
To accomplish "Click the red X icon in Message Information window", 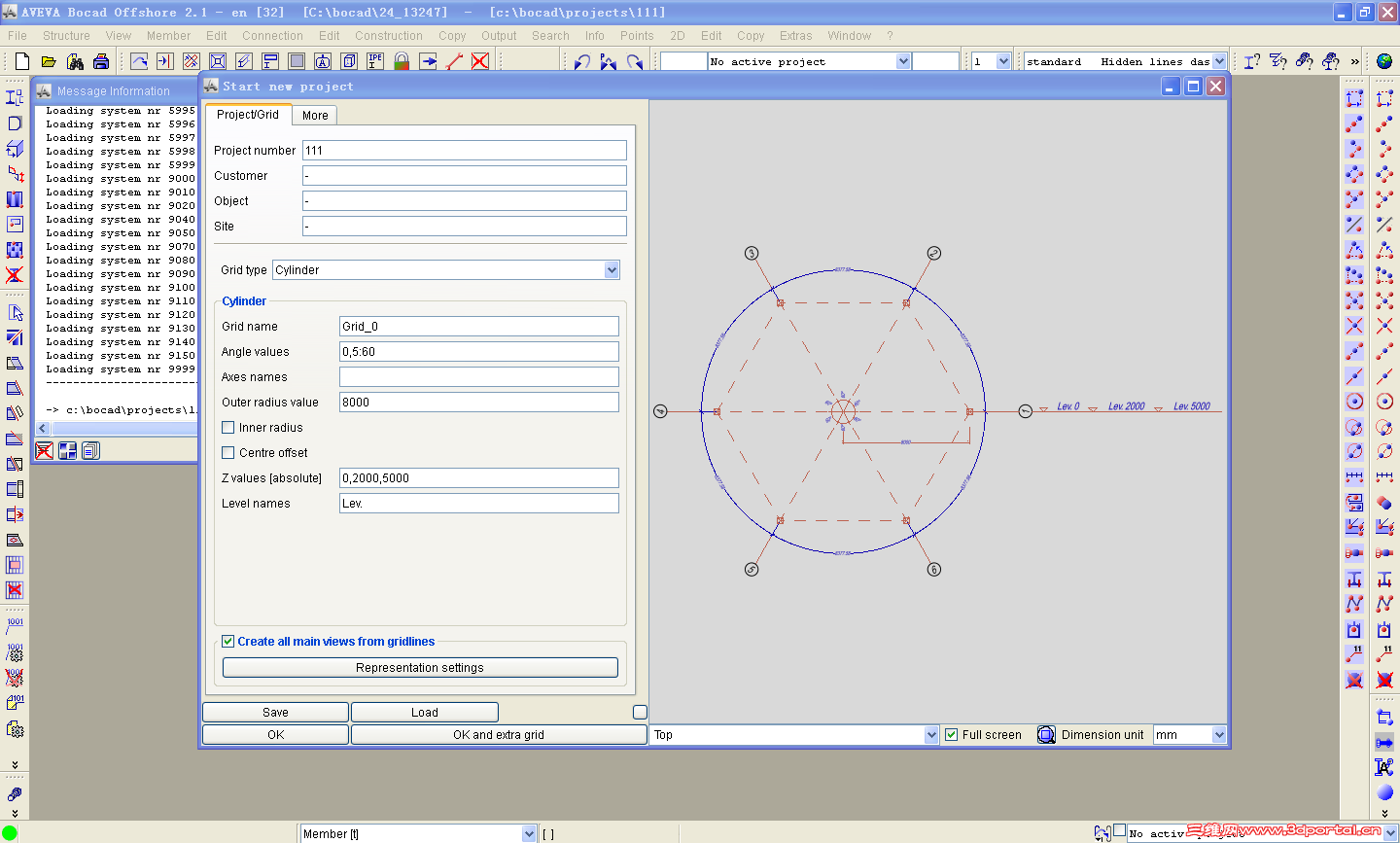I will tap(45, 450).
